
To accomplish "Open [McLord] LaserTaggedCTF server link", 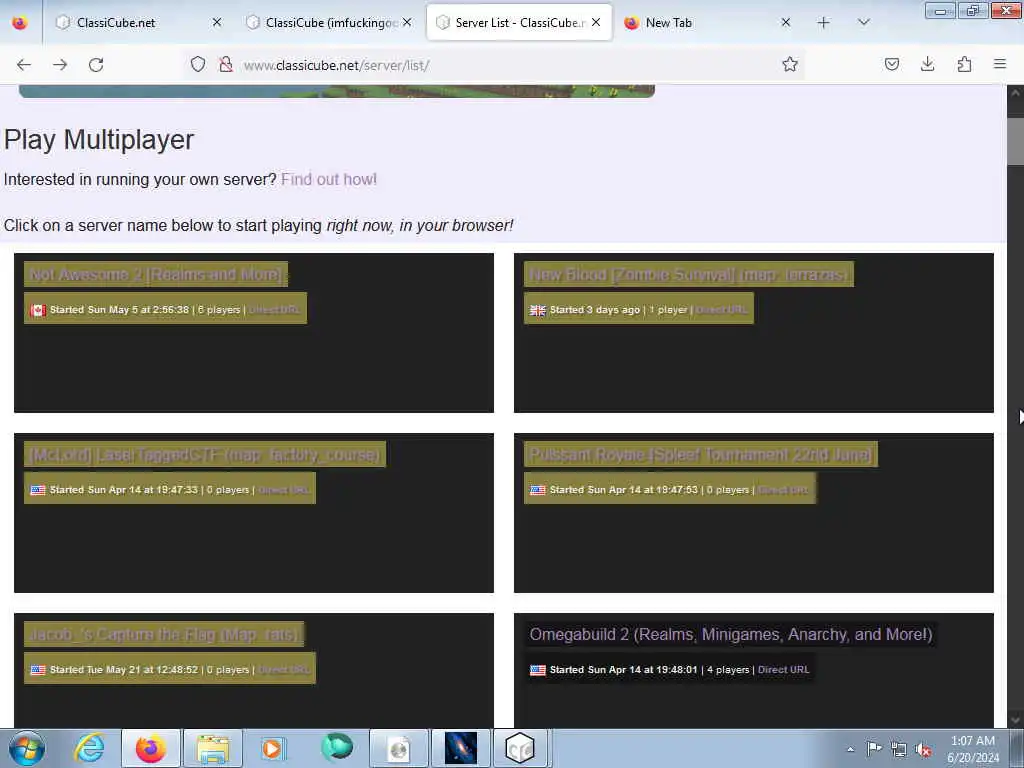I will pos(204,455).
